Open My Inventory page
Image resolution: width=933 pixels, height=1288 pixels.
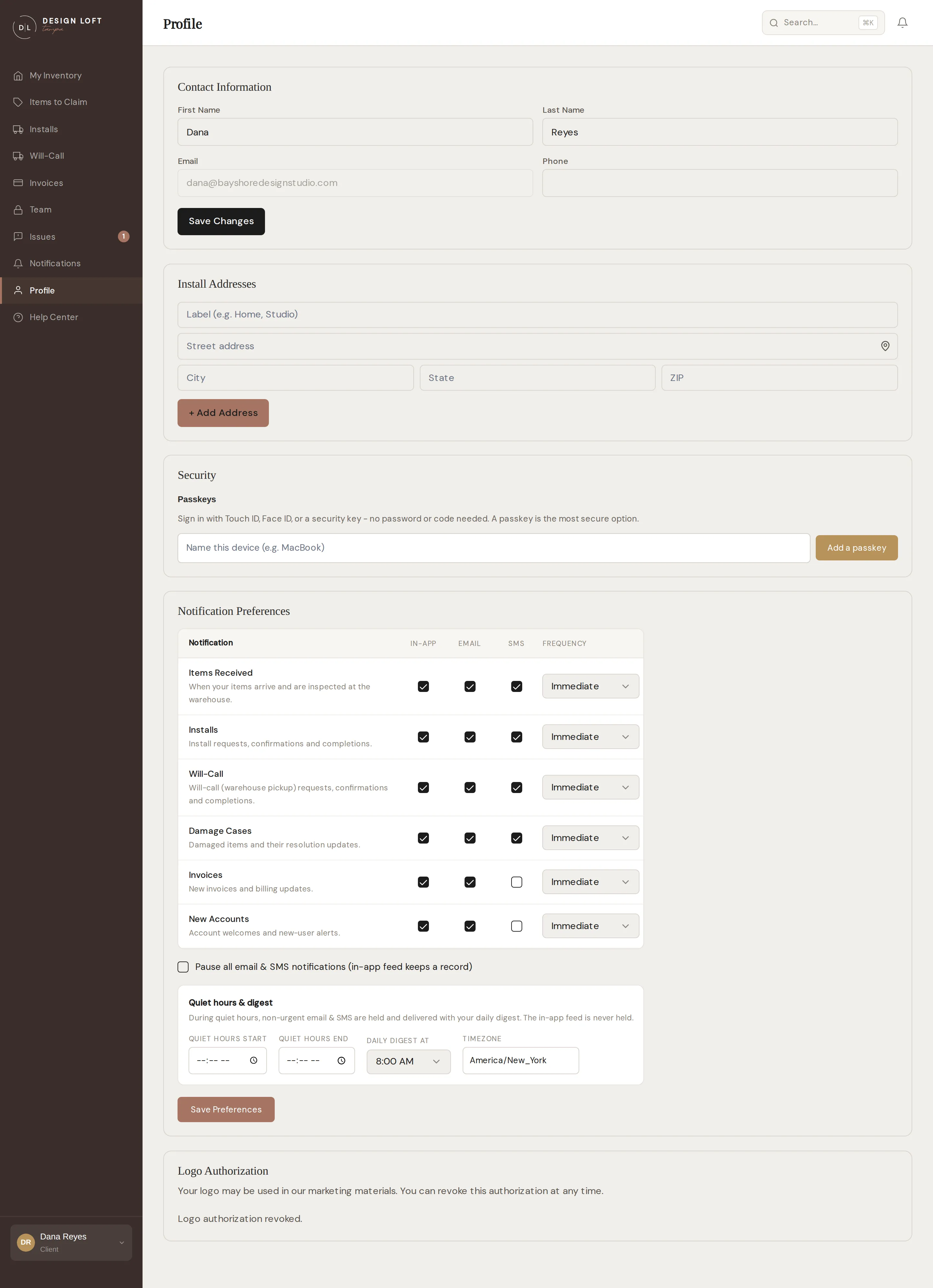pos(71,75)
